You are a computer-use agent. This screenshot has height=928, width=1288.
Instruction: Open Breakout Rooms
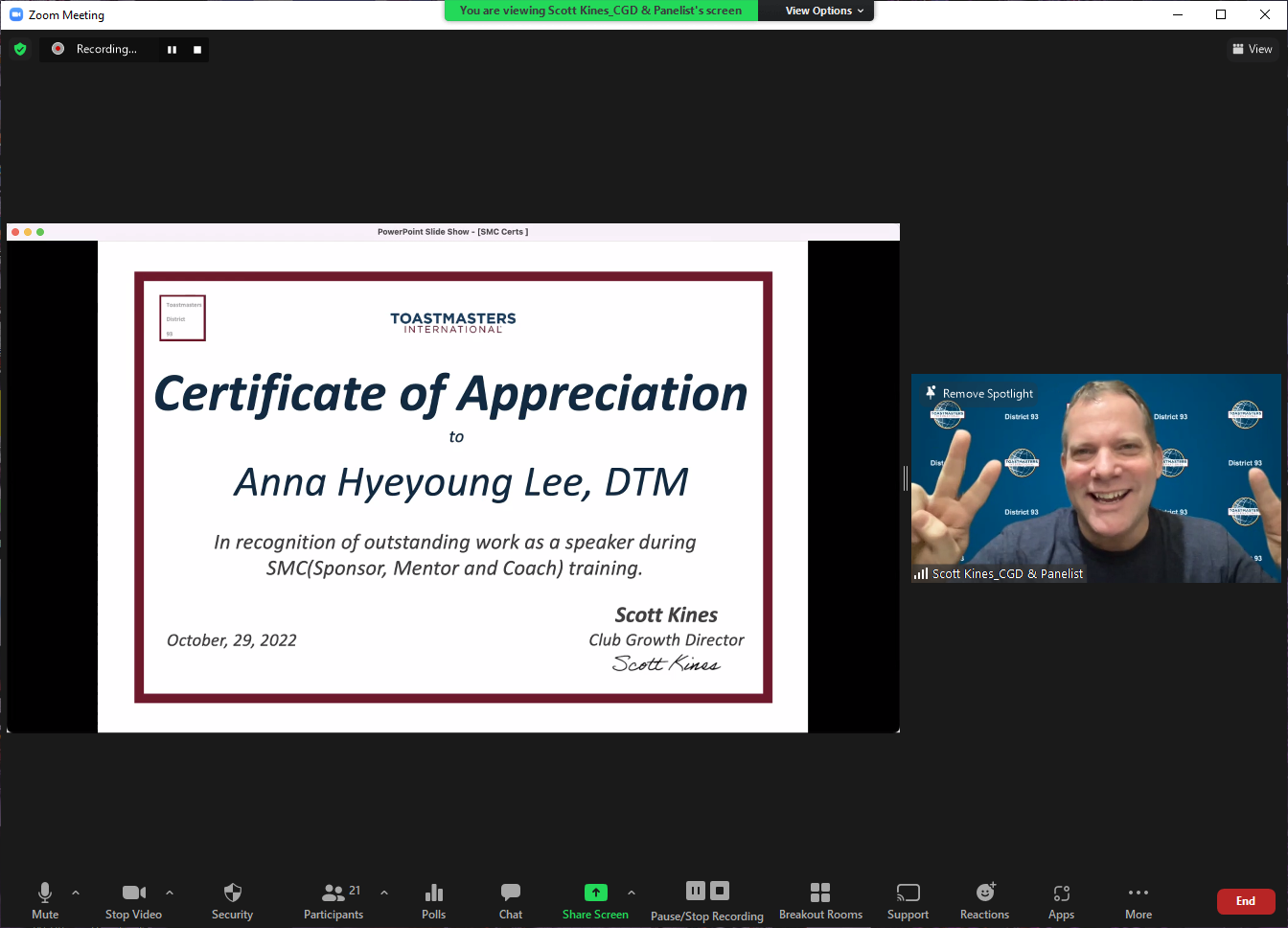[820, 900]
